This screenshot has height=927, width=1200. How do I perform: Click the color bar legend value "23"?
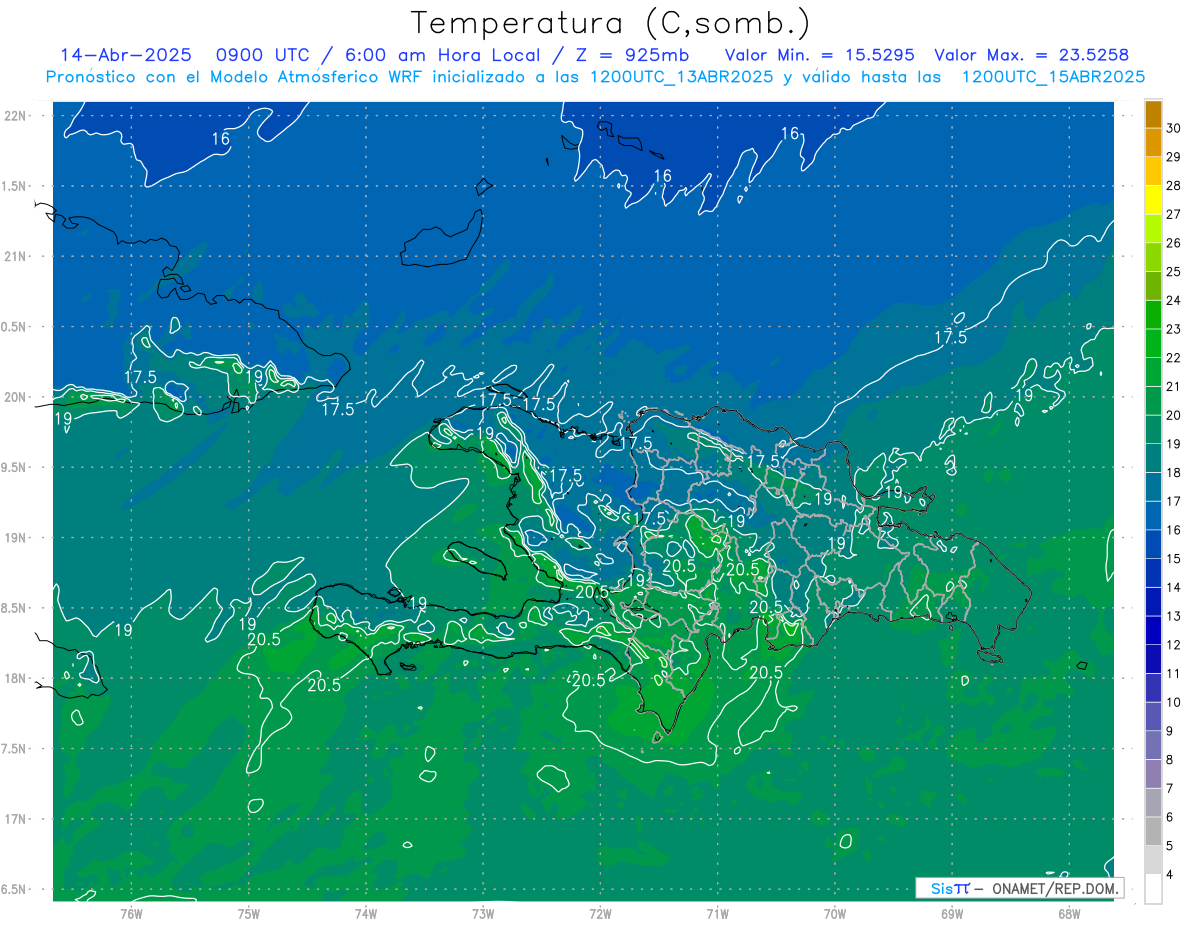click(1174, 329)
